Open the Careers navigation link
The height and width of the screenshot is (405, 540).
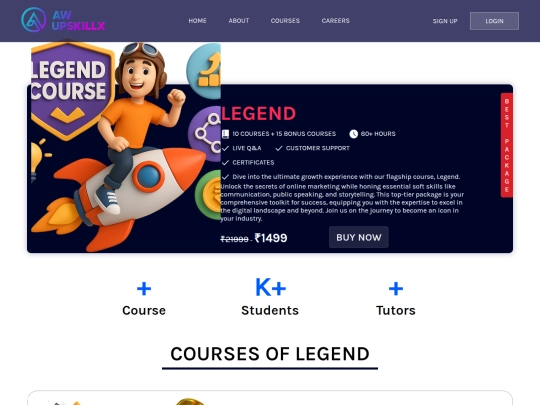click(x=335, y=21)
